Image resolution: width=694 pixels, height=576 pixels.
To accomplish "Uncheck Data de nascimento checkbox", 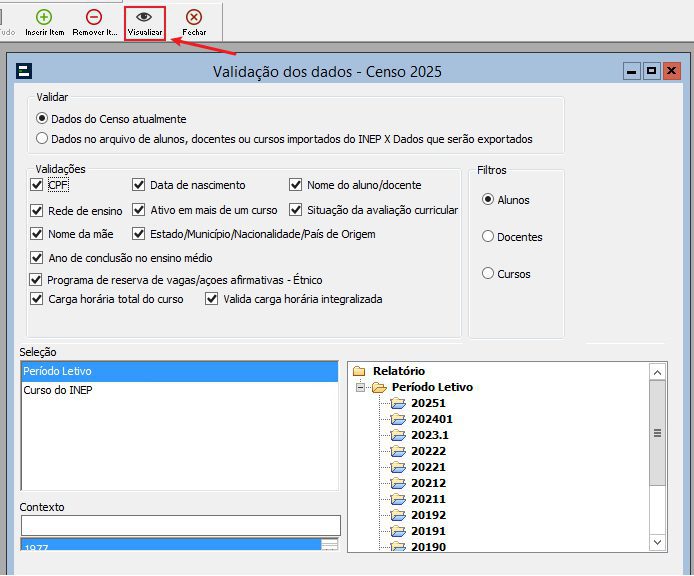I will click(x=139, y=185).
